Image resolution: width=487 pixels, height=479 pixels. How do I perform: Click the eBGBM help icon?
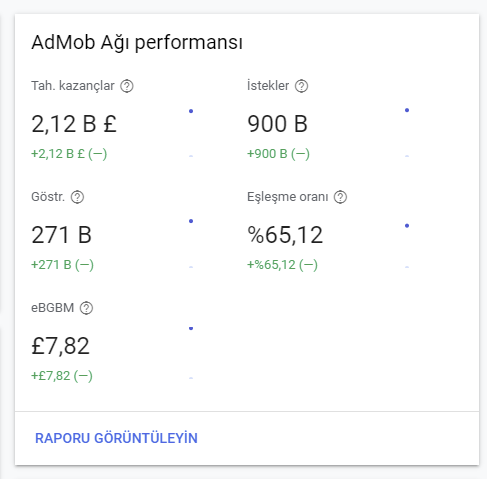(x=86, y=308)
